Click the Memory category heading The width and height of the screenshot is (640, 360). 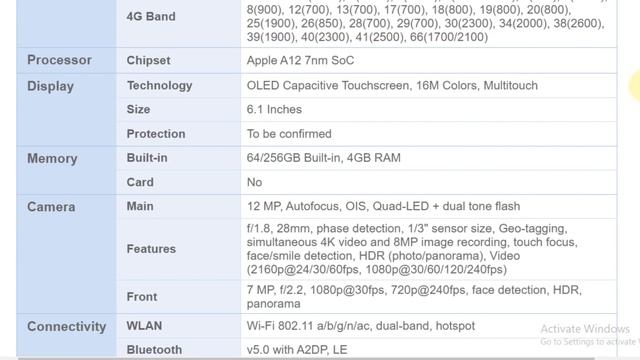tap(52, 158)
